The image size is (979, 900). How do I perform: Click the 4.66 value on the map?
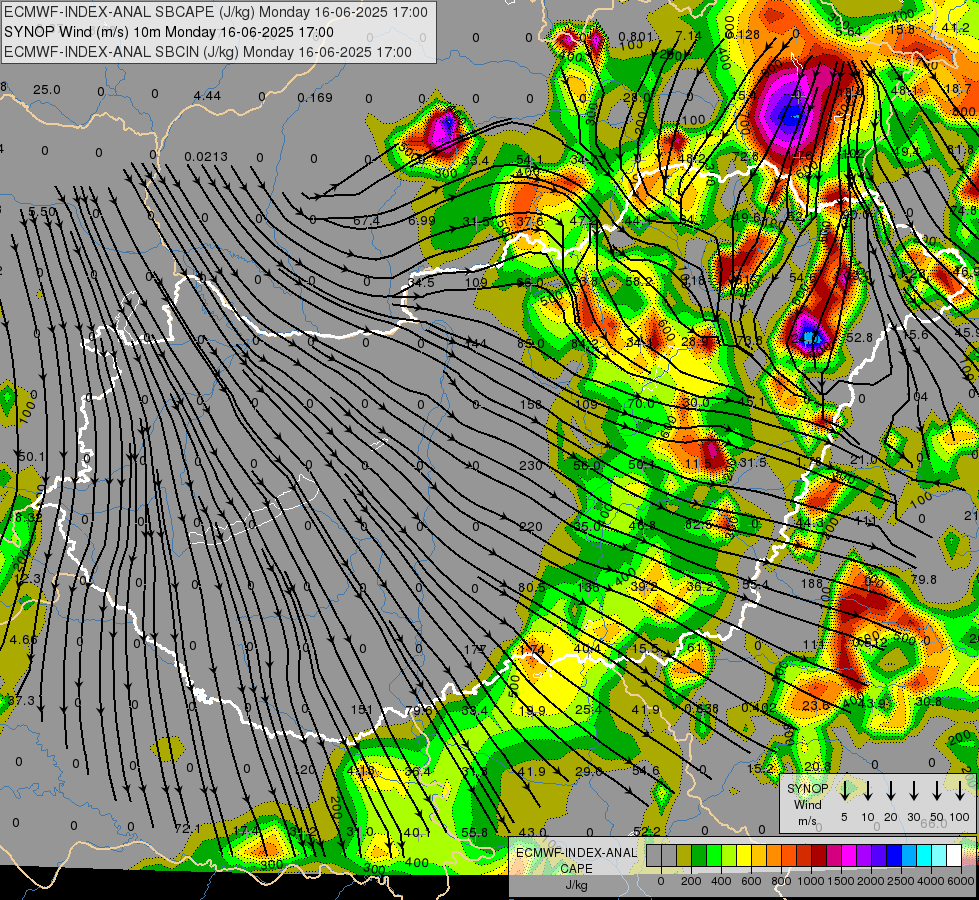24,640
